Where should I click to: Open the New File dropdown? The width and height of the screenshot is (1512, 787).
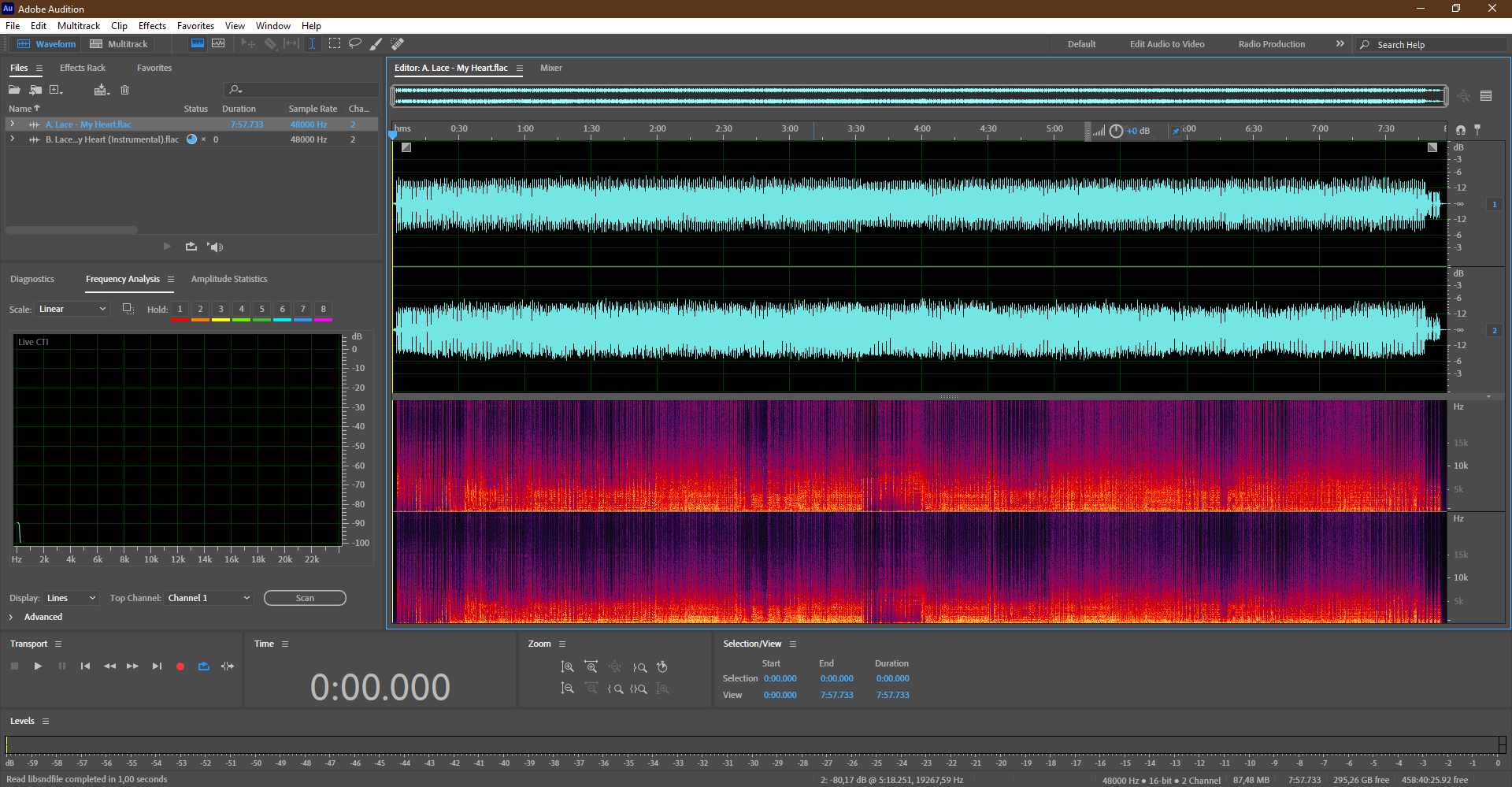pyautogui.click(x=56, y=90)
